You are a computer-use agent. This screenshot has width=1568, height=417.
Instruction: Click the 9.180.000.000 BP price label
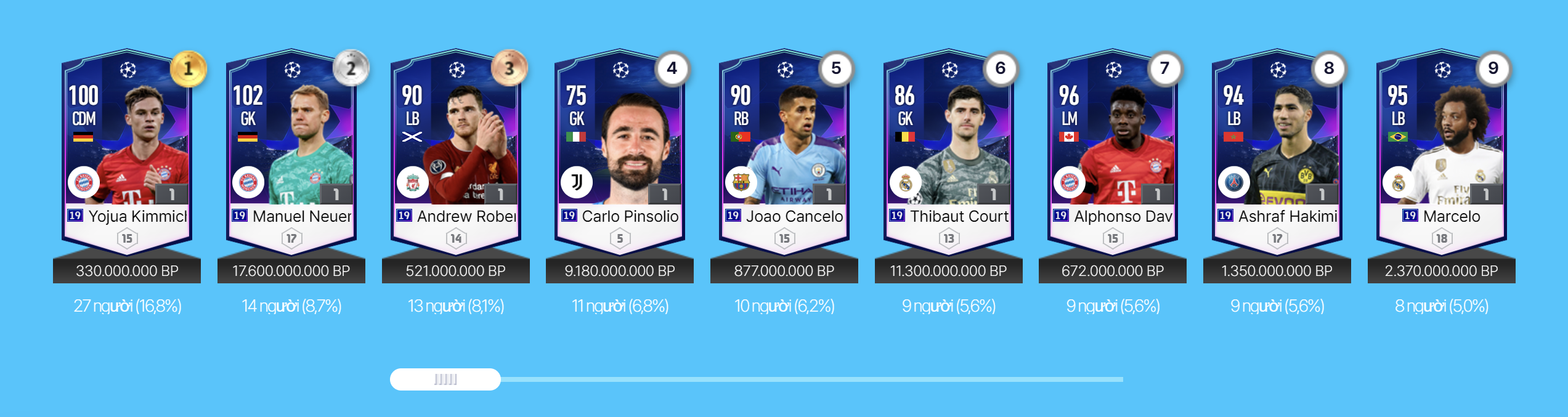point(620,271)
